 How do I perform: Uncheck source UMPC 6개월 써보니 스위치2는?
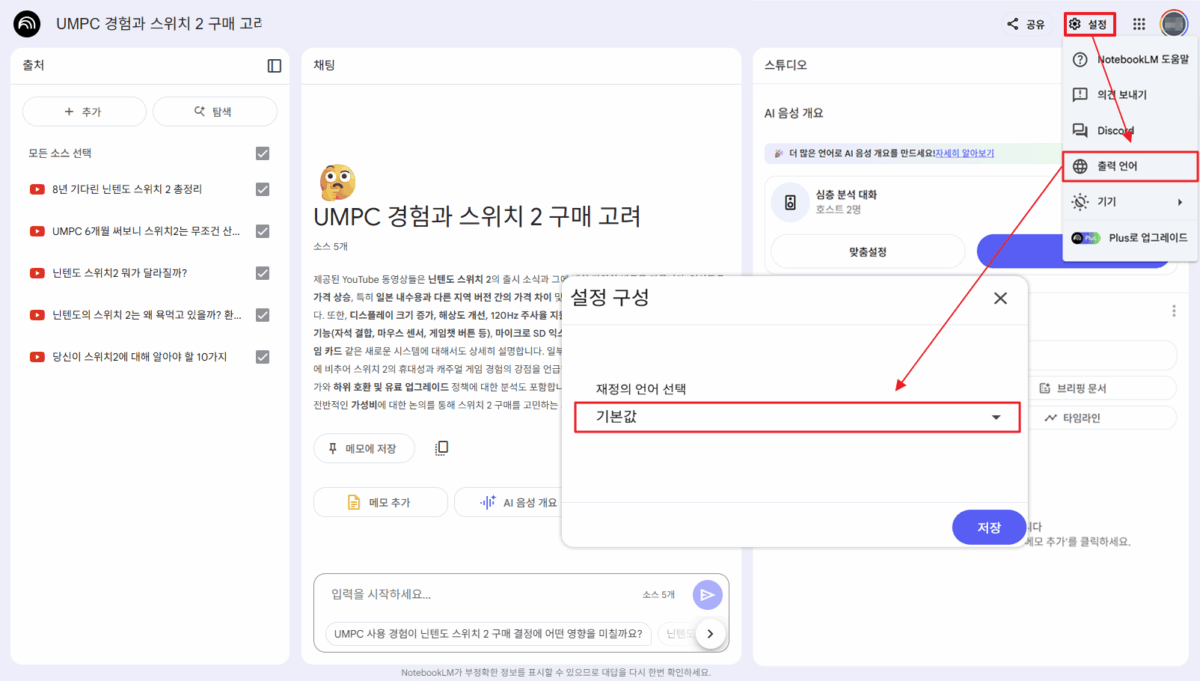[262, 231]
